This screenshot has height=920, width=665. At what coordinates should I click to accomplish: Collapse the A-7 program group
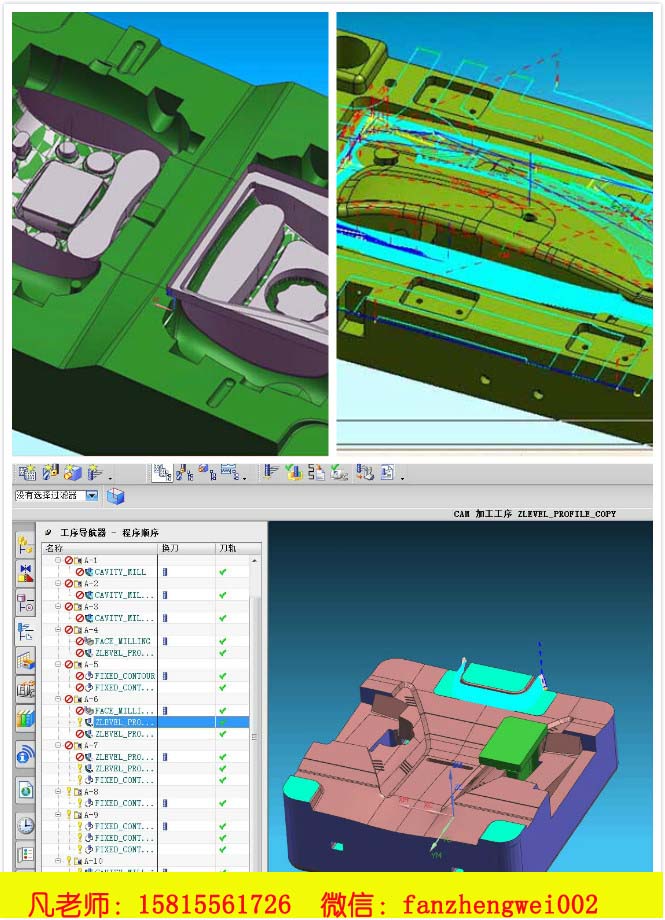click(x=58, y=745)
